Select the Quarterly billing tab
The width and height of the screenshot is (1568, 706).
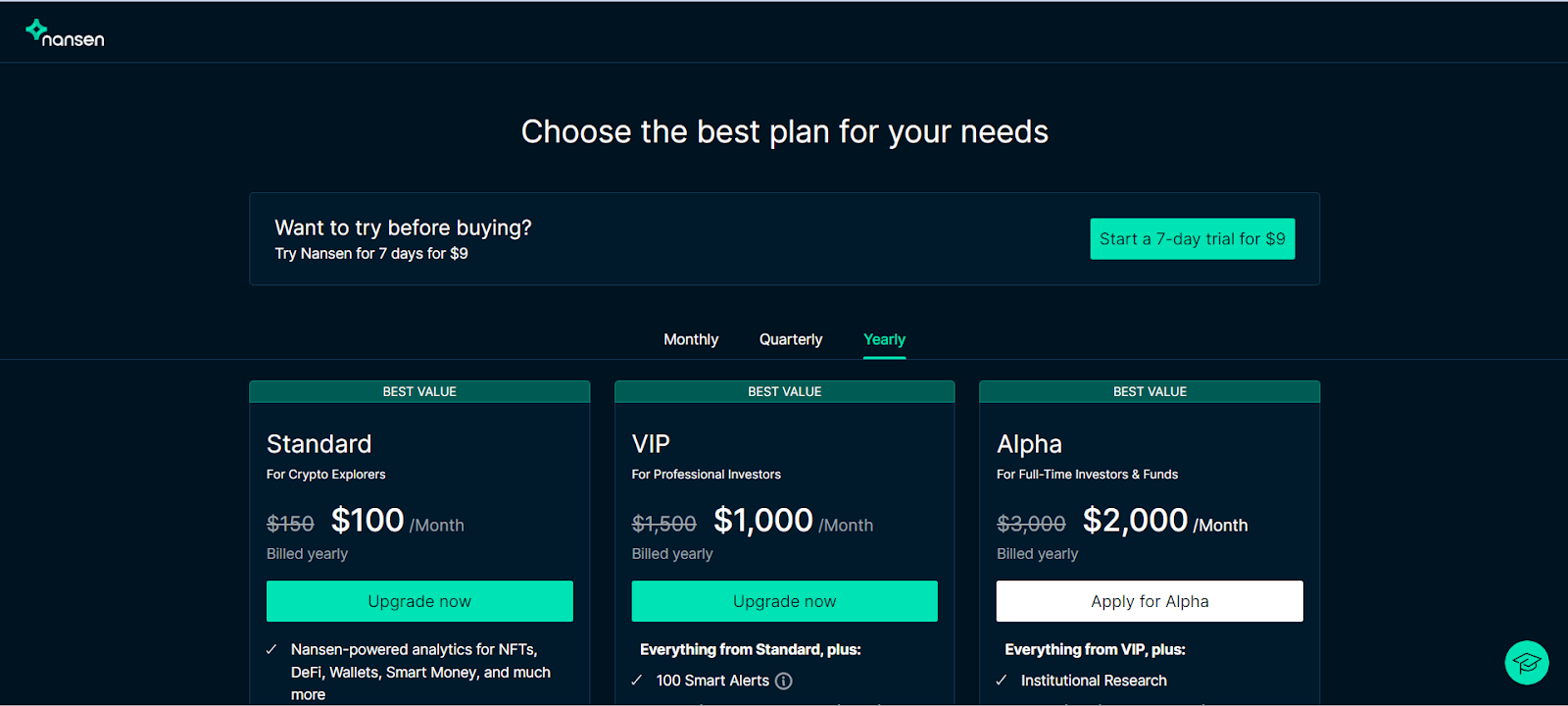[x=791, y=339]
